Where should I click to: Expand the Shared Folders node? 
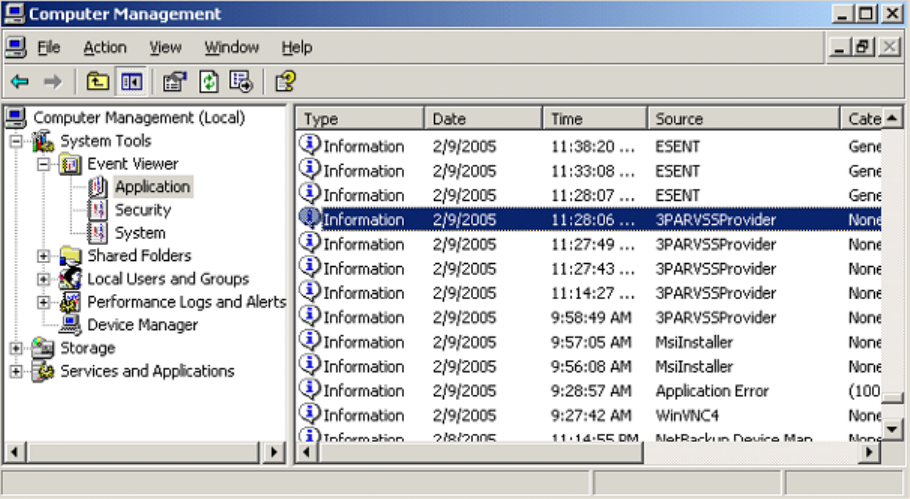[x=43, y=256]
